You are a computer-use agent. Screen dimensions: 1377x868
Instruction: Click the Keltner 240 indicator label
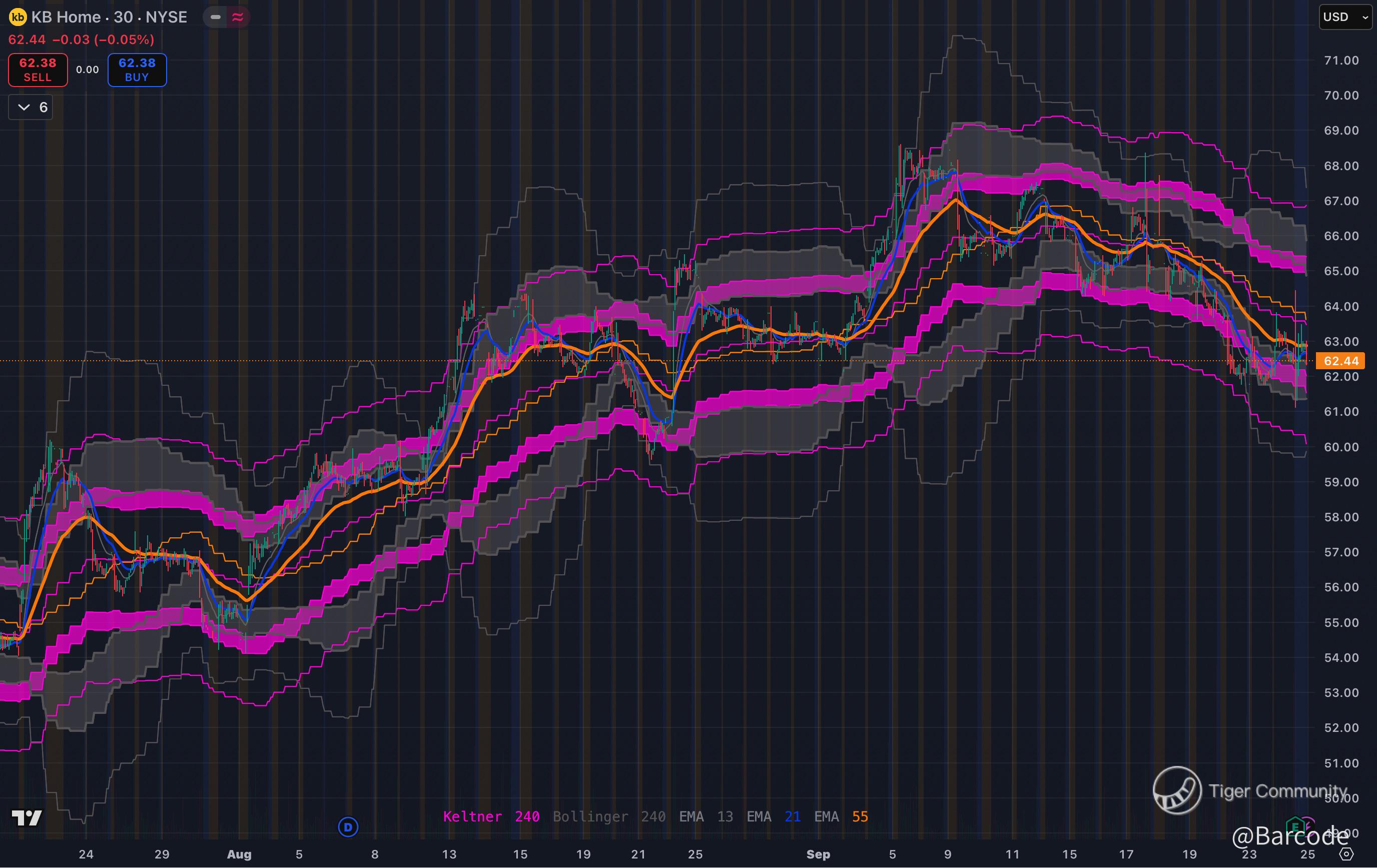491,816
